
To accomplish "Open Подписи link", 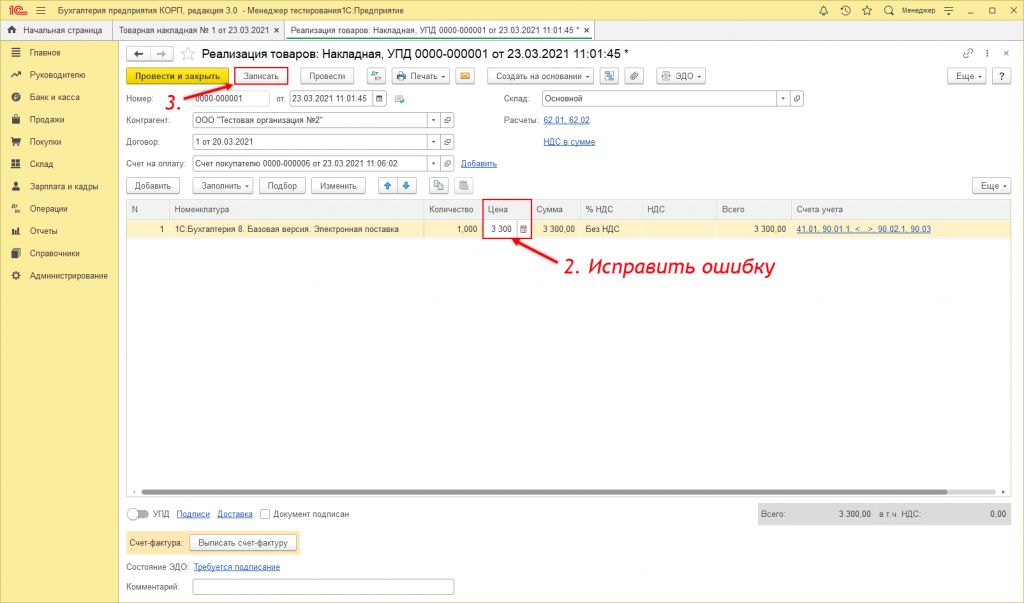I will 193,514.
